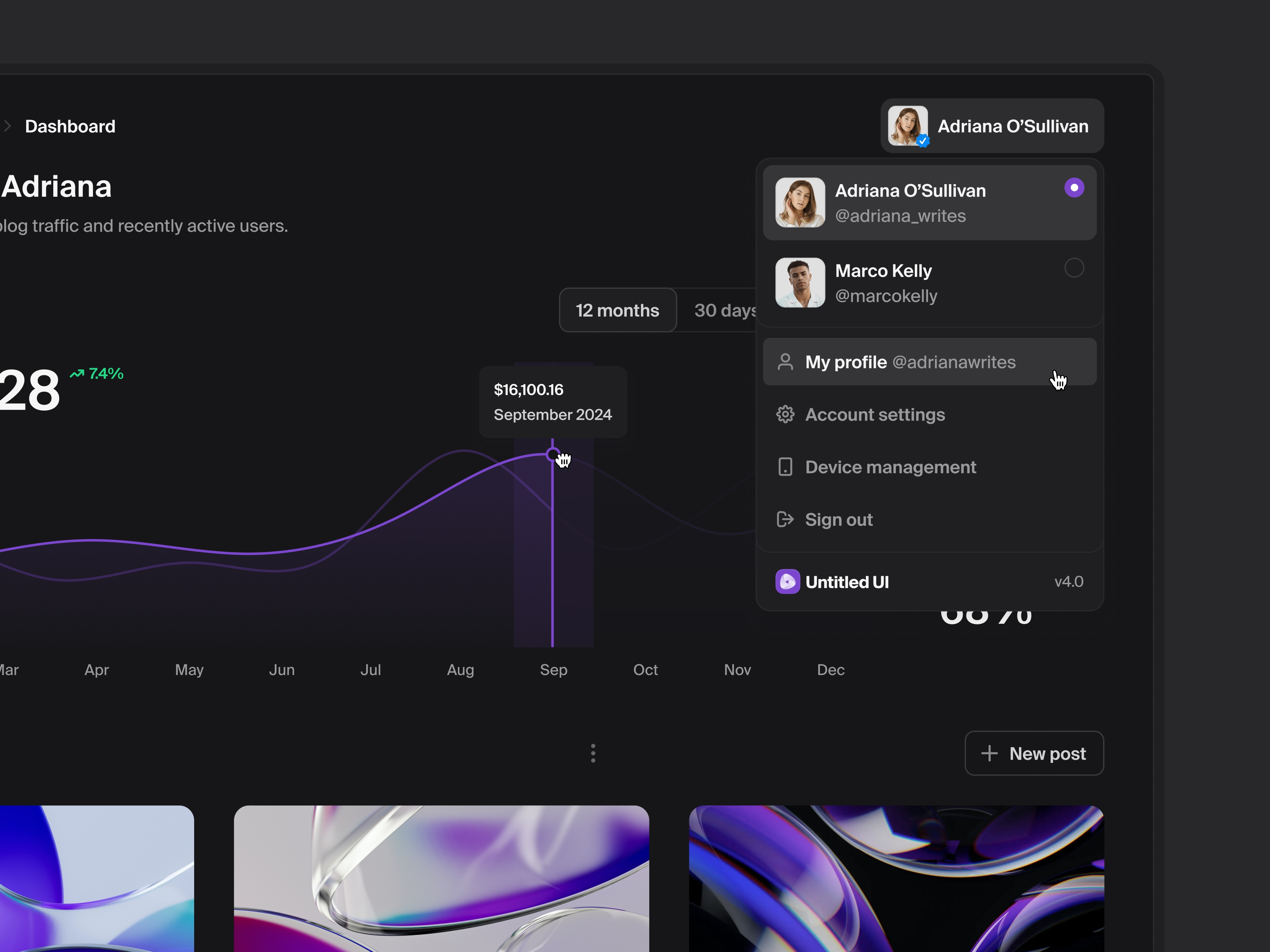This screenshot has width=1270, height=952.
Task: Click the Untitled UI logo icon
Action: (x=787, y=581)
